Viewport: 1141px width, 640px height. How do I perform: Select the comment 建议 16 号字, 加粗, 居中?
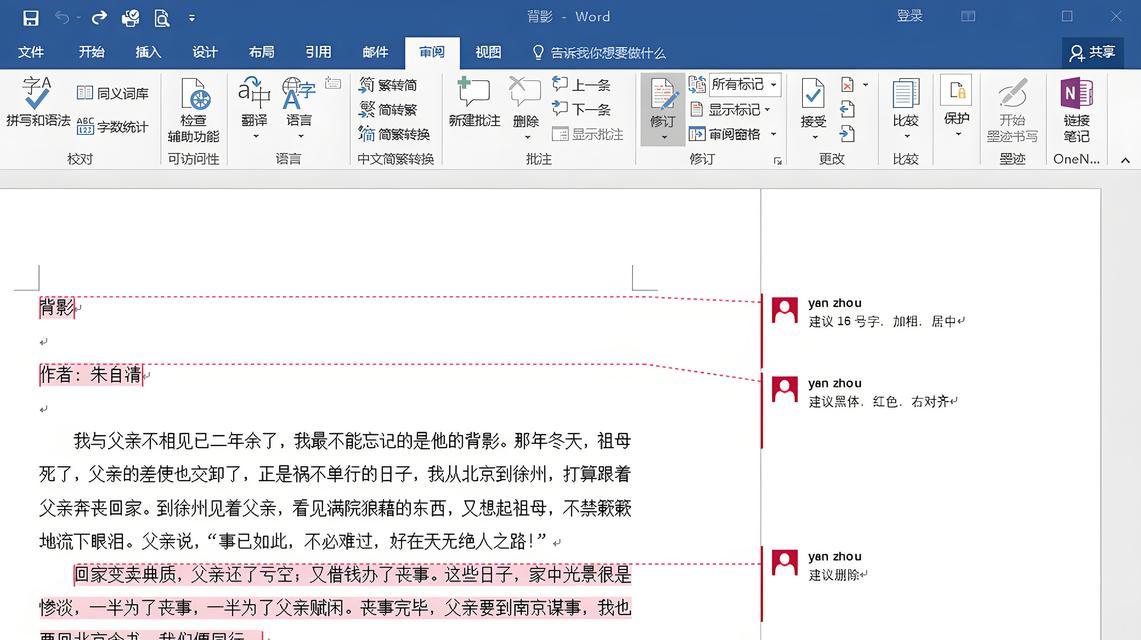coord(886,321)
